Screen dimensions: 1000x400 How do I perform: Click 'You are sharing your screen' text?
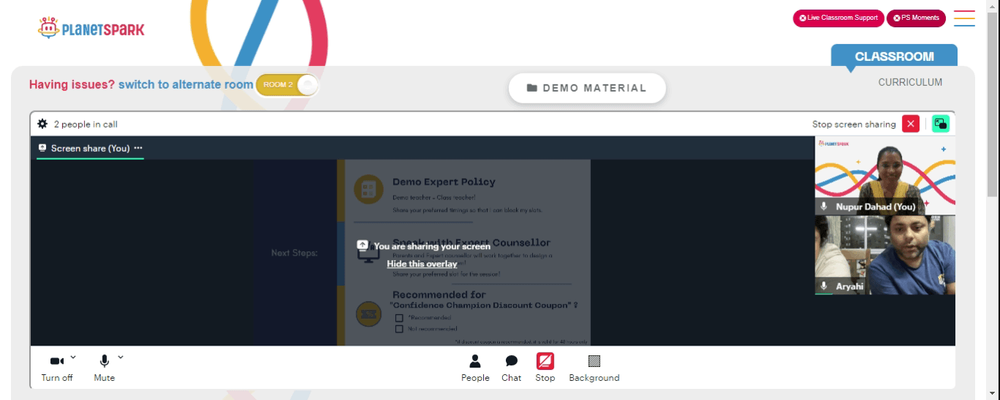[x=432, y=246]
